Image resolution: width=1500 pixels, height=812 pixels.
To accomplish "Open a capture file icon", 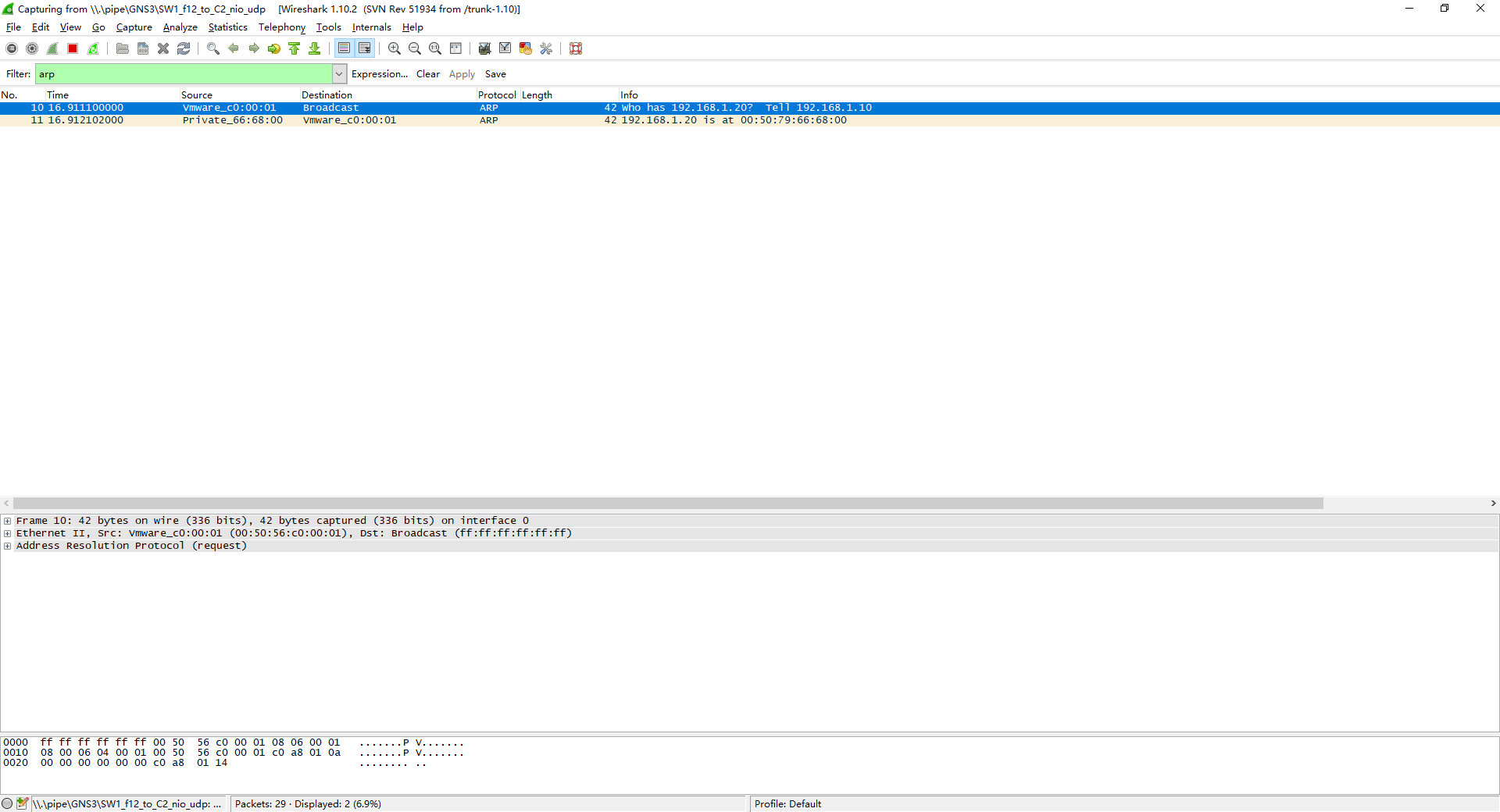I will (x=123, y=48).
